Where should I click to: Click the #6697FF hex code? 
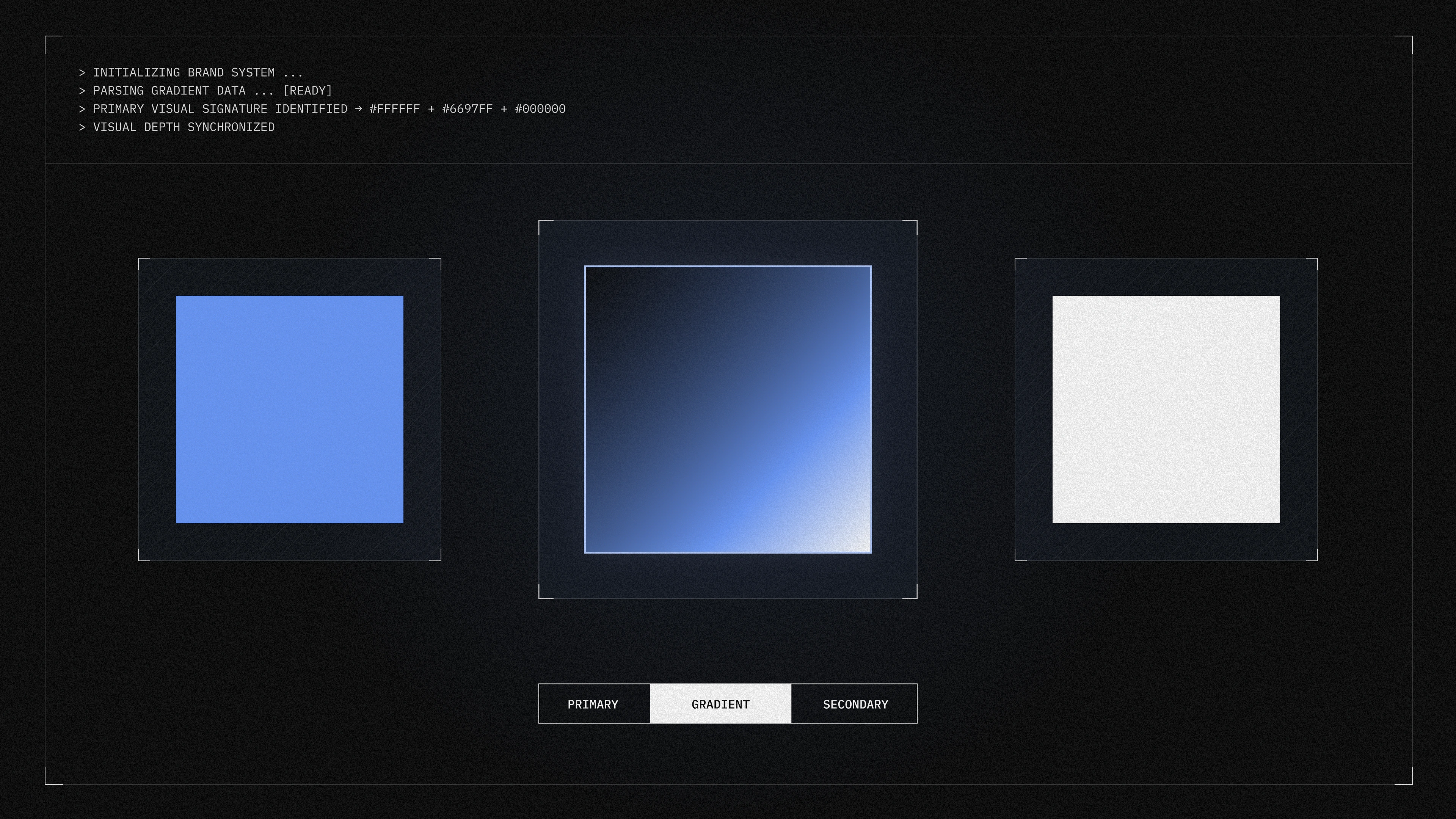pos(467,109)
